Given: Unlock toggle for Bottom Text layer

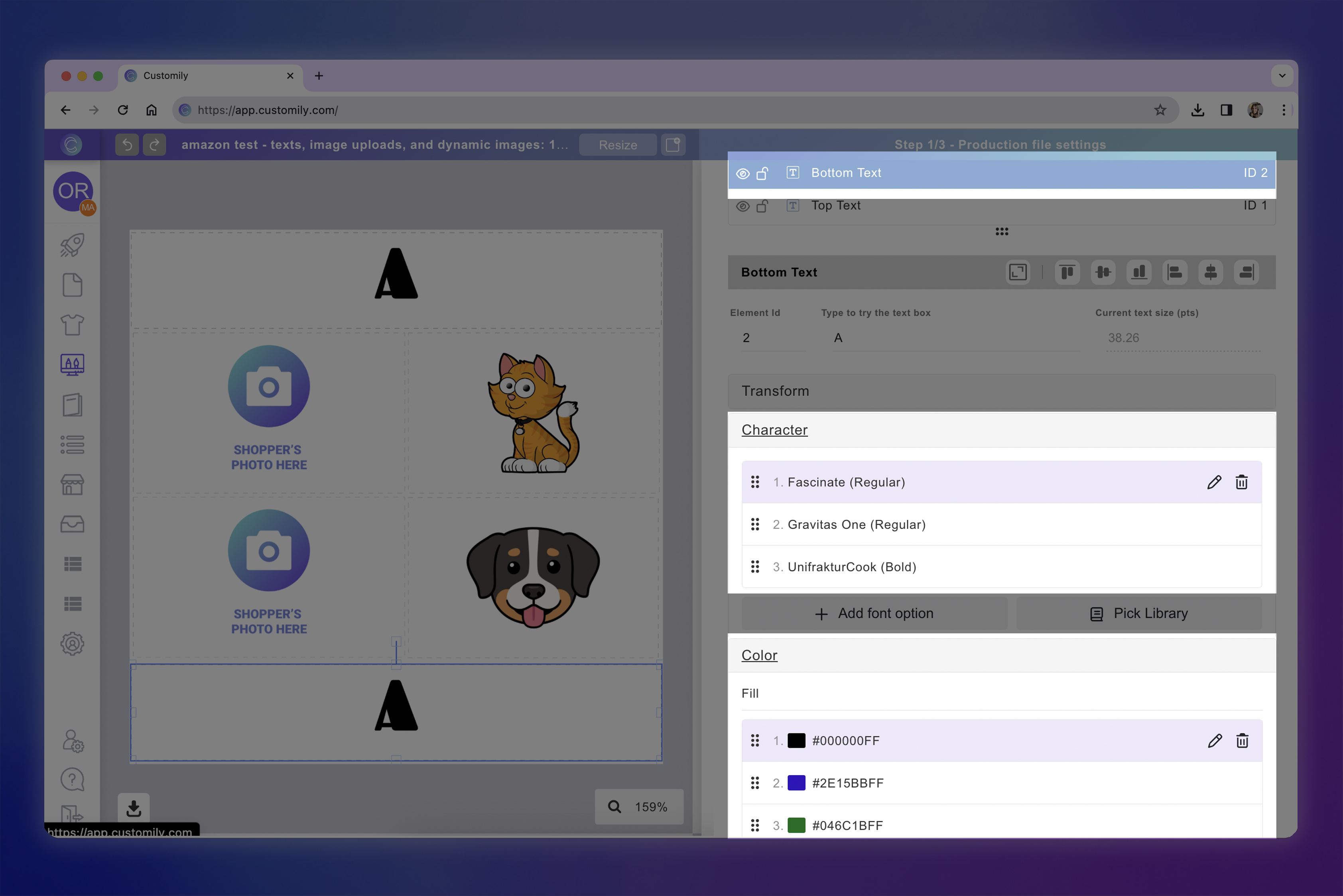Looking at the screenshot, I should (x=762, y=173).
